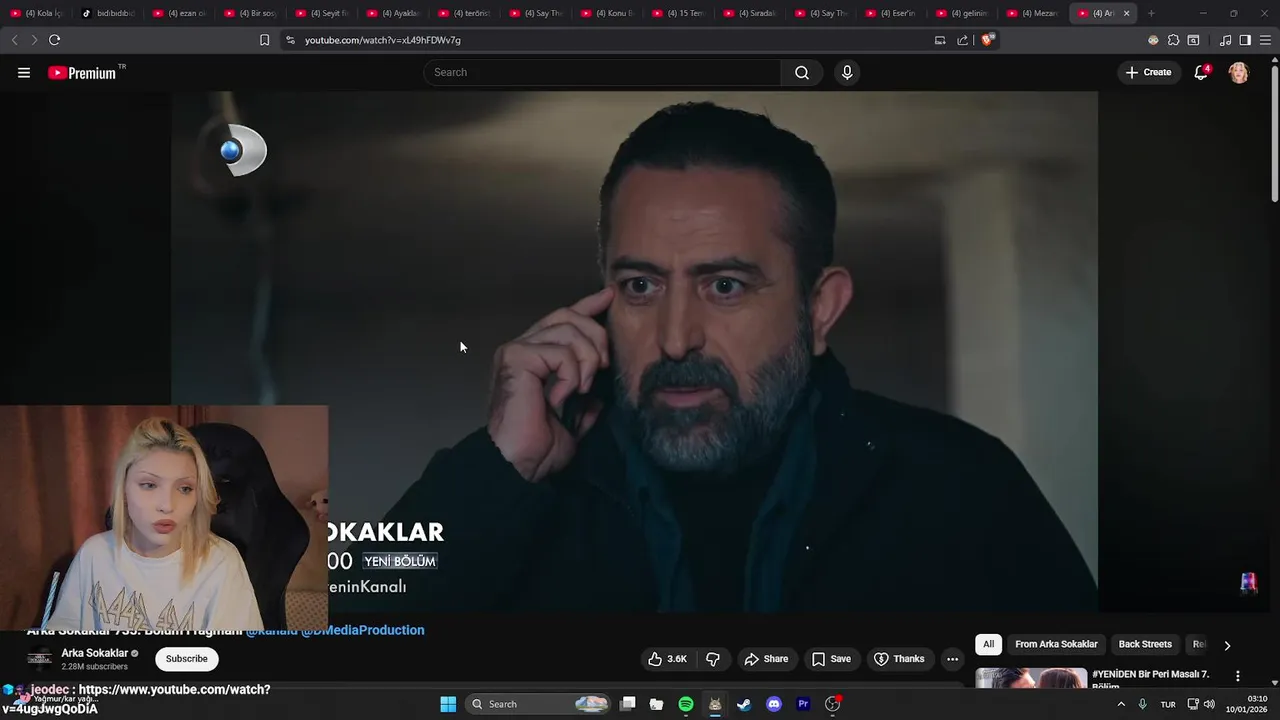Open options for Yeniden Bir Peri Masalı video
1280x720 pixels.
pyautogui.click(x=1238, y=677)
